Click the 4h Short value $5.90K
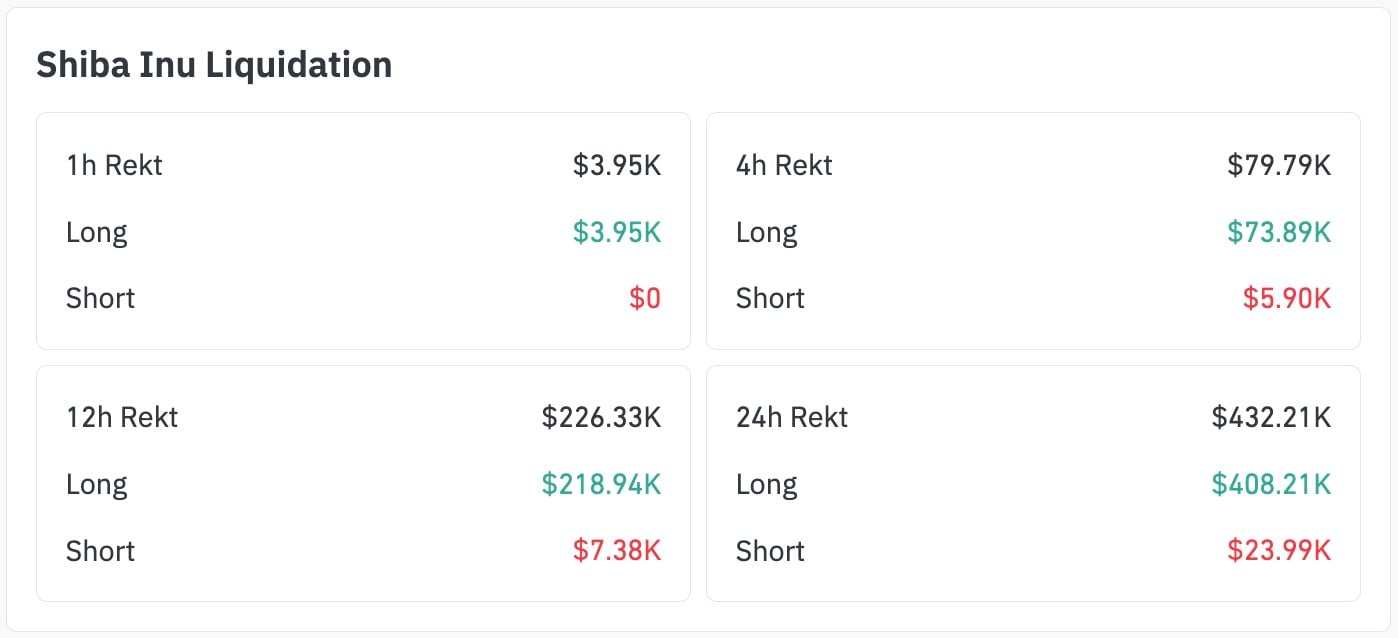Viewport: 1398px width, 638px height. [1287, 298]
